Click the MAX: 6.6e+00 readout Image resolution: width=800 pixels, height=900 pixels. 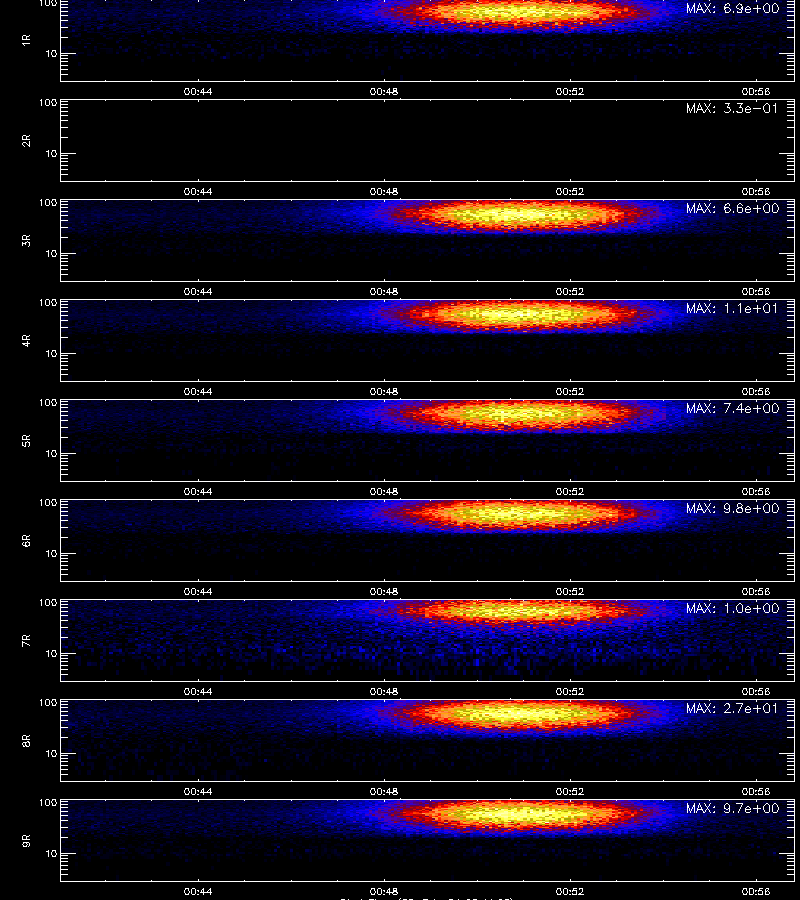coord(732,208)
